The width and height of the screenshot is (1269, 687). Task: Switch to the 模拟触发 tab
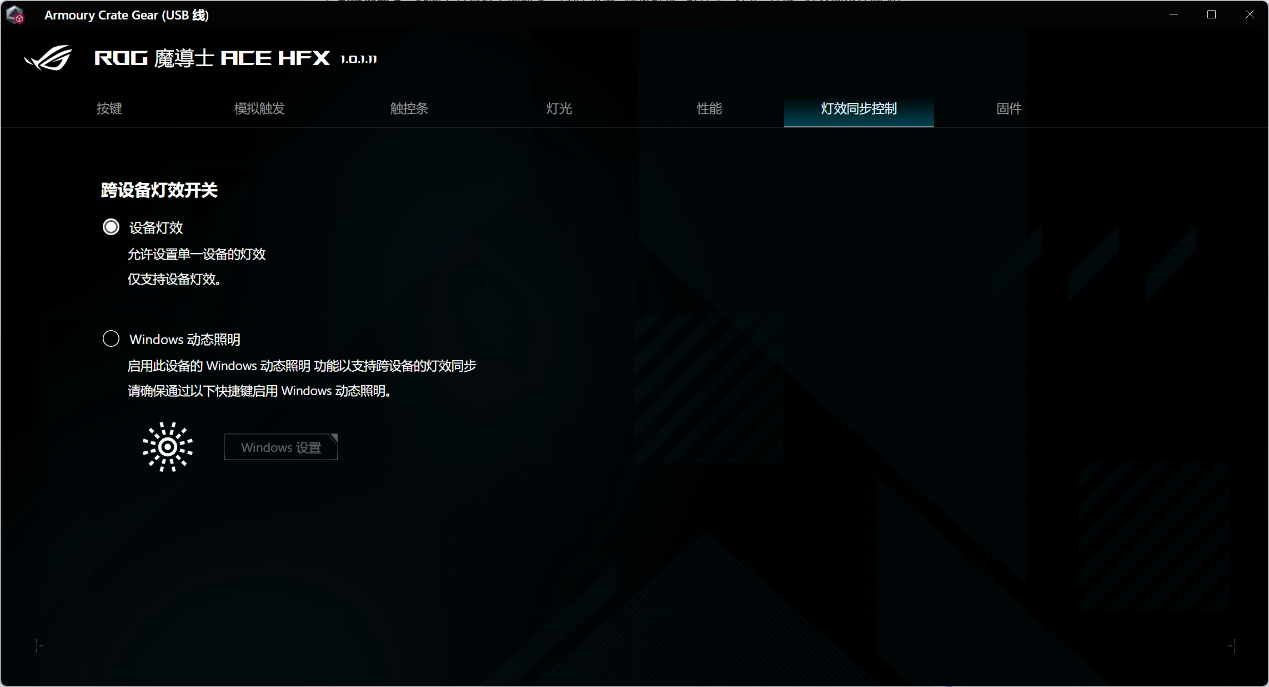coord(259,108)
